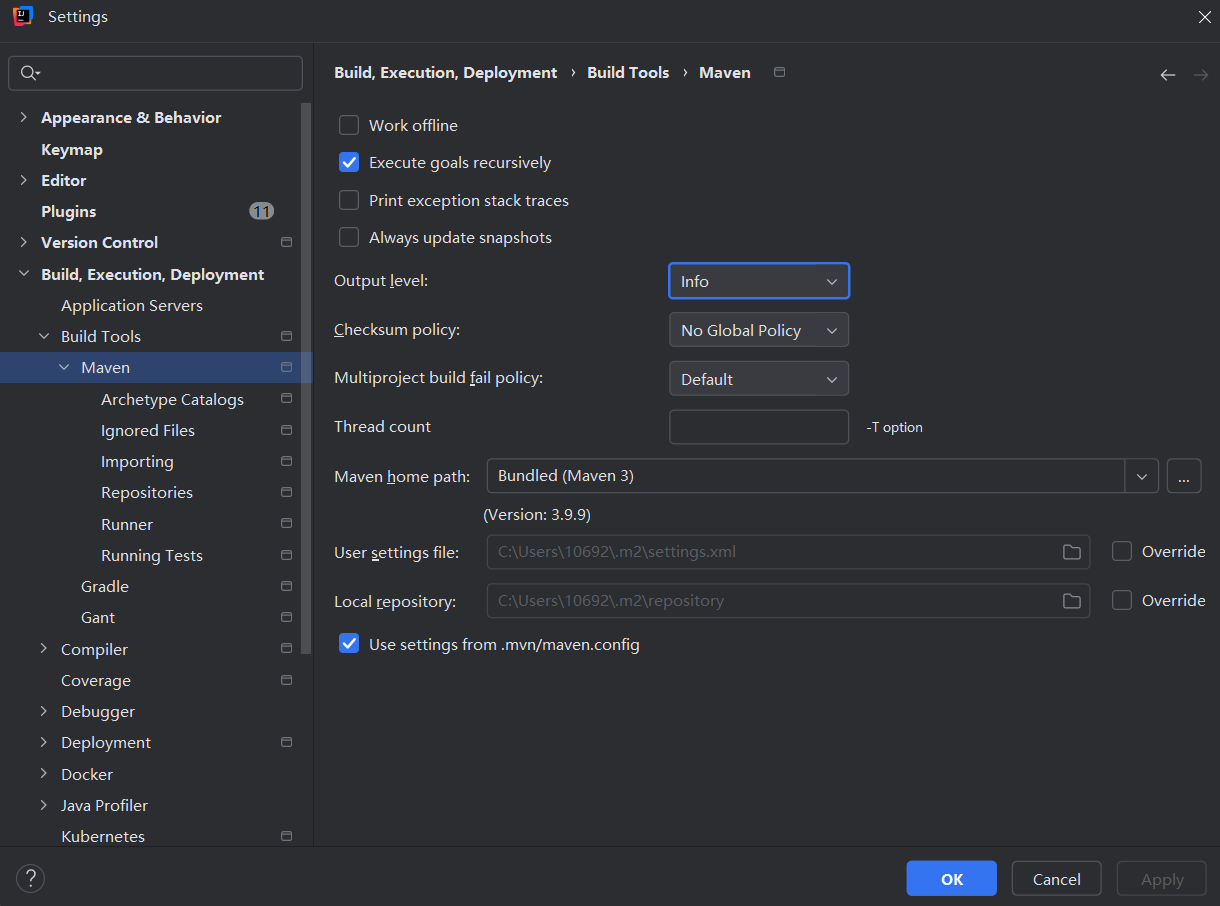The height and width of the screenshot is (906, 1220).
Task: Open the help question mark icon
Action: pyautogui.click(x=31, y=879)
